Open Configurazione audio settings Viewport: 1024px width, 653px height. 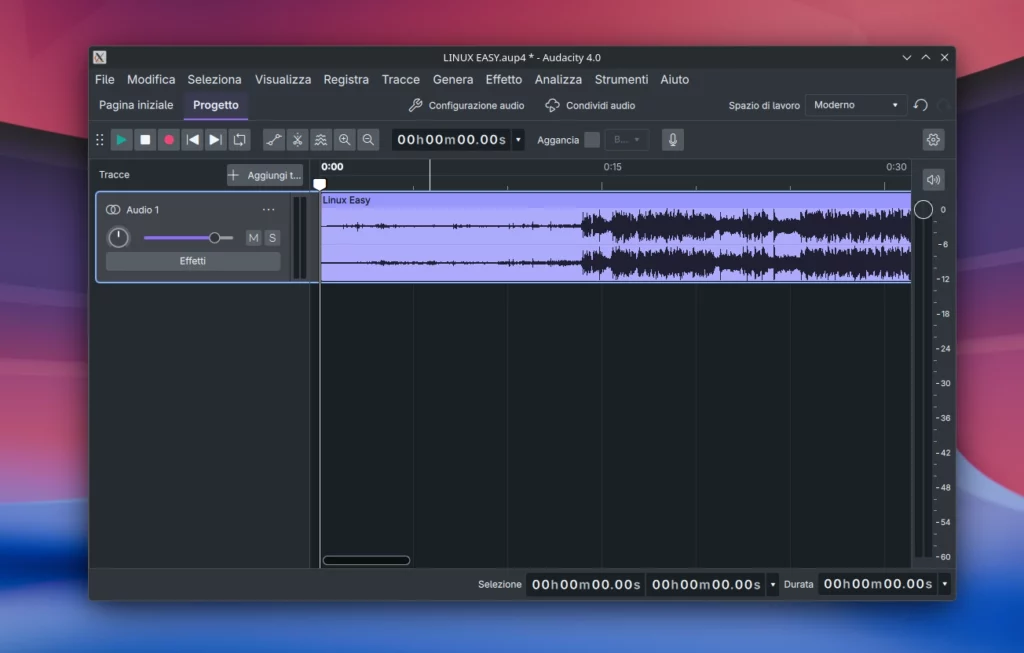[466, 105]
